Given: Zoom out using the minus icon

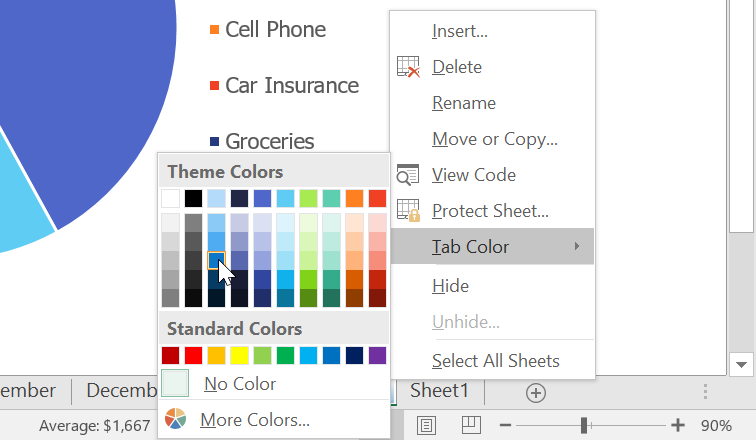Looking at the screenshot, I should tap(506, 425).
